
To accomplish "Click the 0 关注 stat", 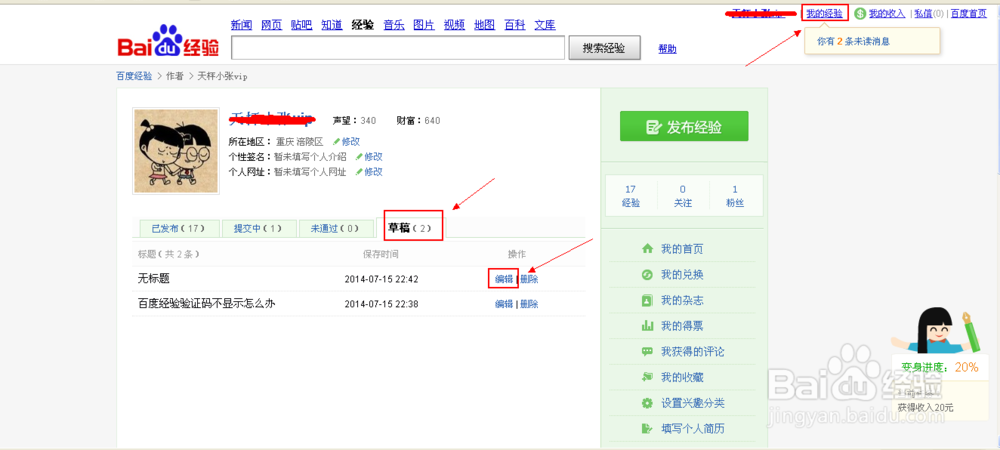I will point(683,196).
